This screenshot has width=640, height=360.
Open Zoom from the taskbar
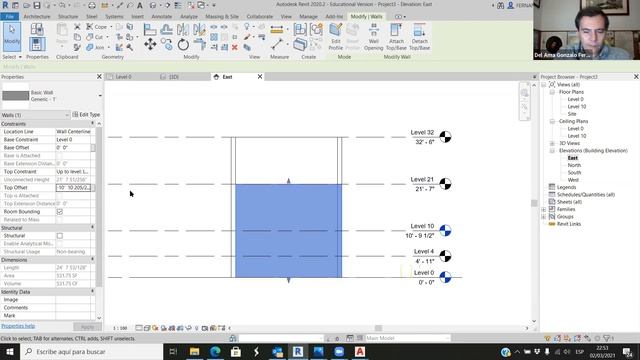pos(339,351)
